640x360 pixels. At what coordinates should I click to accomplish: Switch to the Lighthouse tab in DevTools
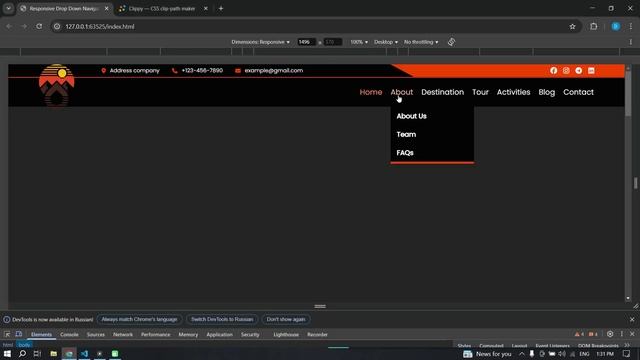click(x=286, y=334)
